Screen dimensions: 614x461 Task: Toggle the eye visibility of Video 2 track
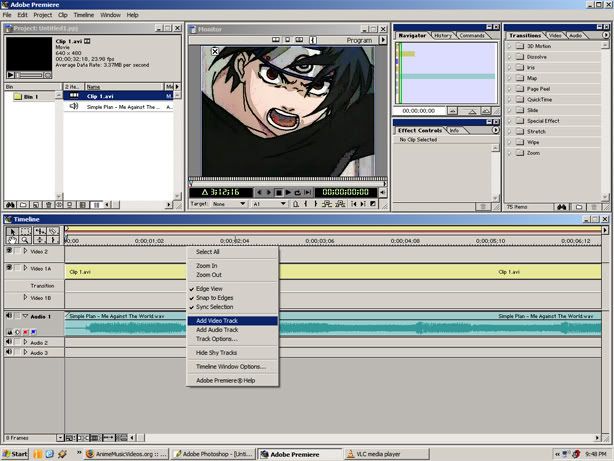pos(9,251)
